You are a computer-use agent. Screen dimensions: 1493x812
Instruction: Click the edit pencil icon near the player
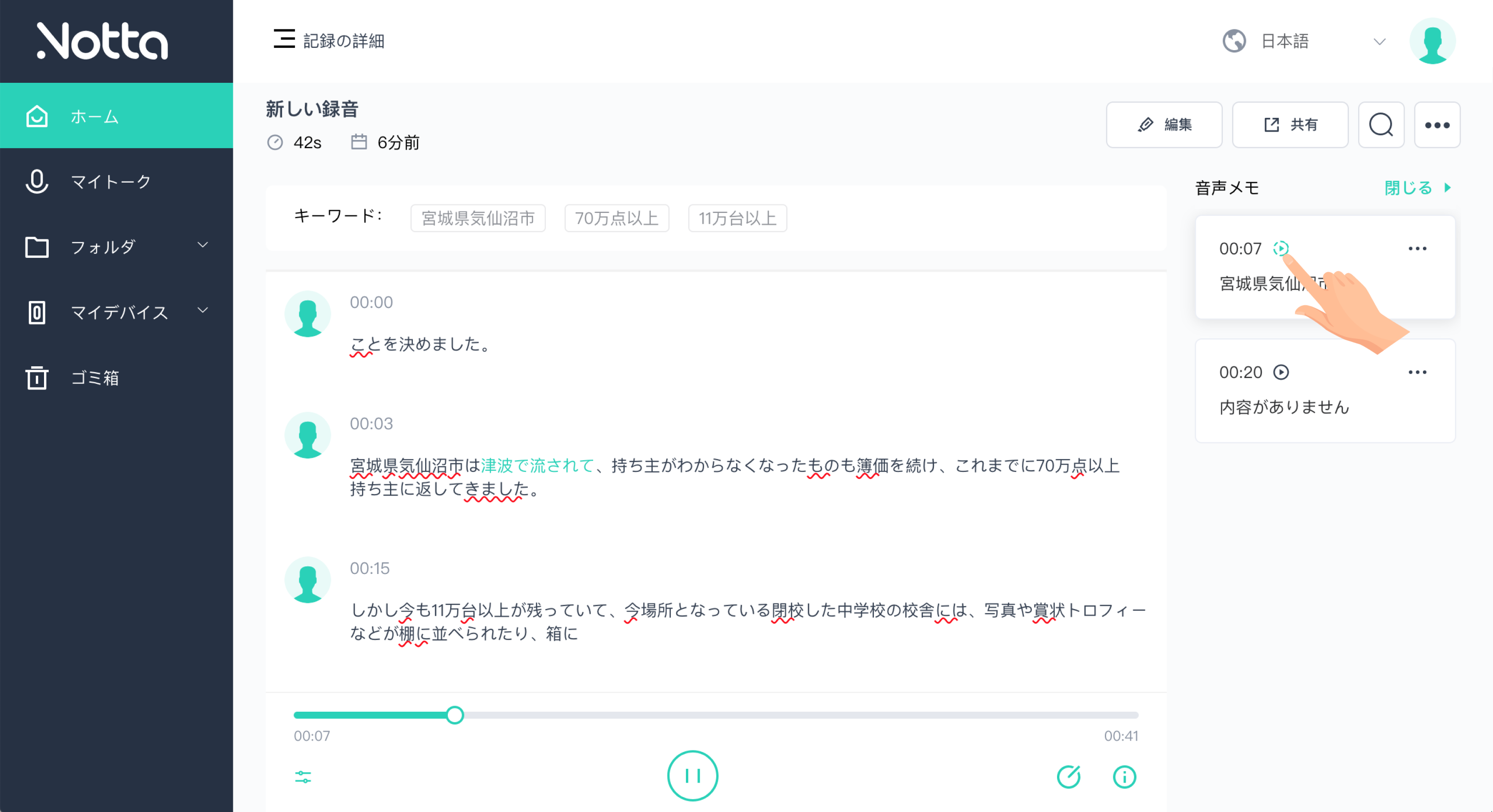(x=1069, y=777)
